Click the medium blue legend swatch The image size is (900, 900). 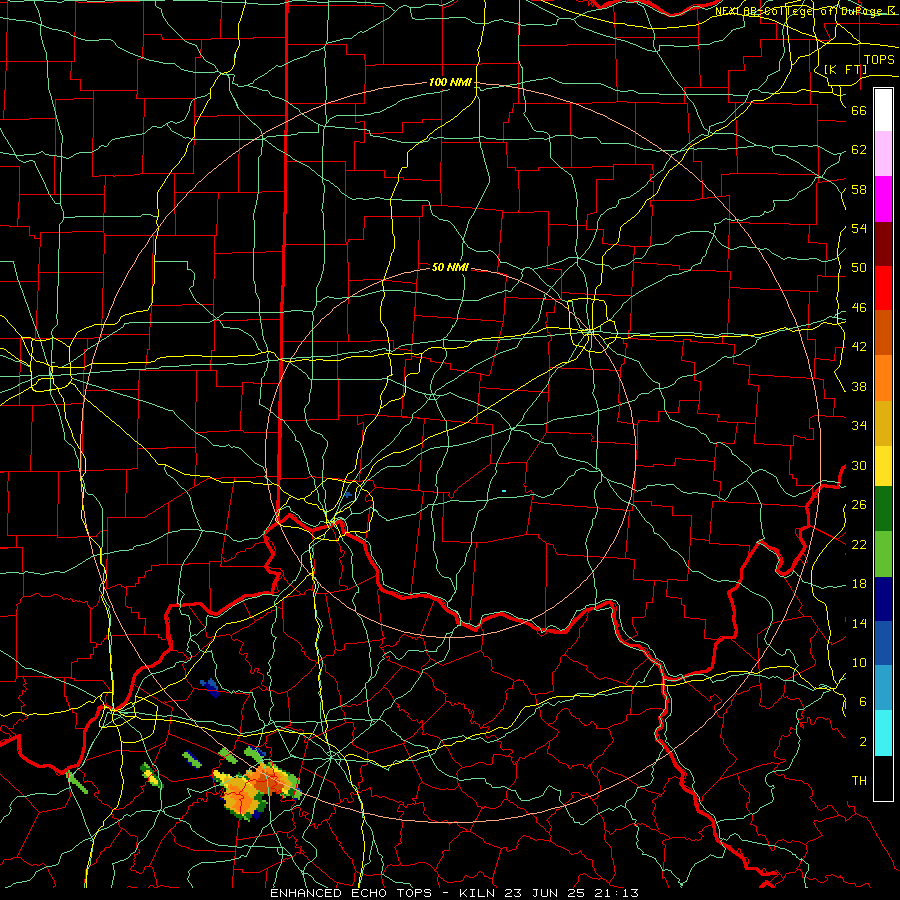click(x=883, y=643)
